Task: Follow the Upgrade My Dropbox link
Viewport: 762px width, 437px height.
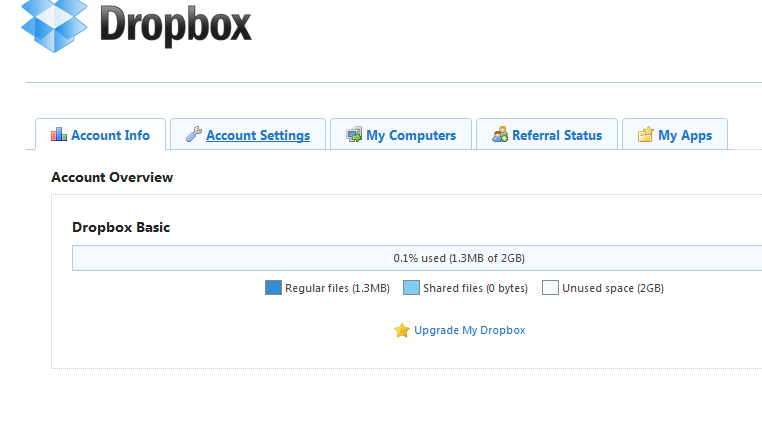Action: [469, 330]
